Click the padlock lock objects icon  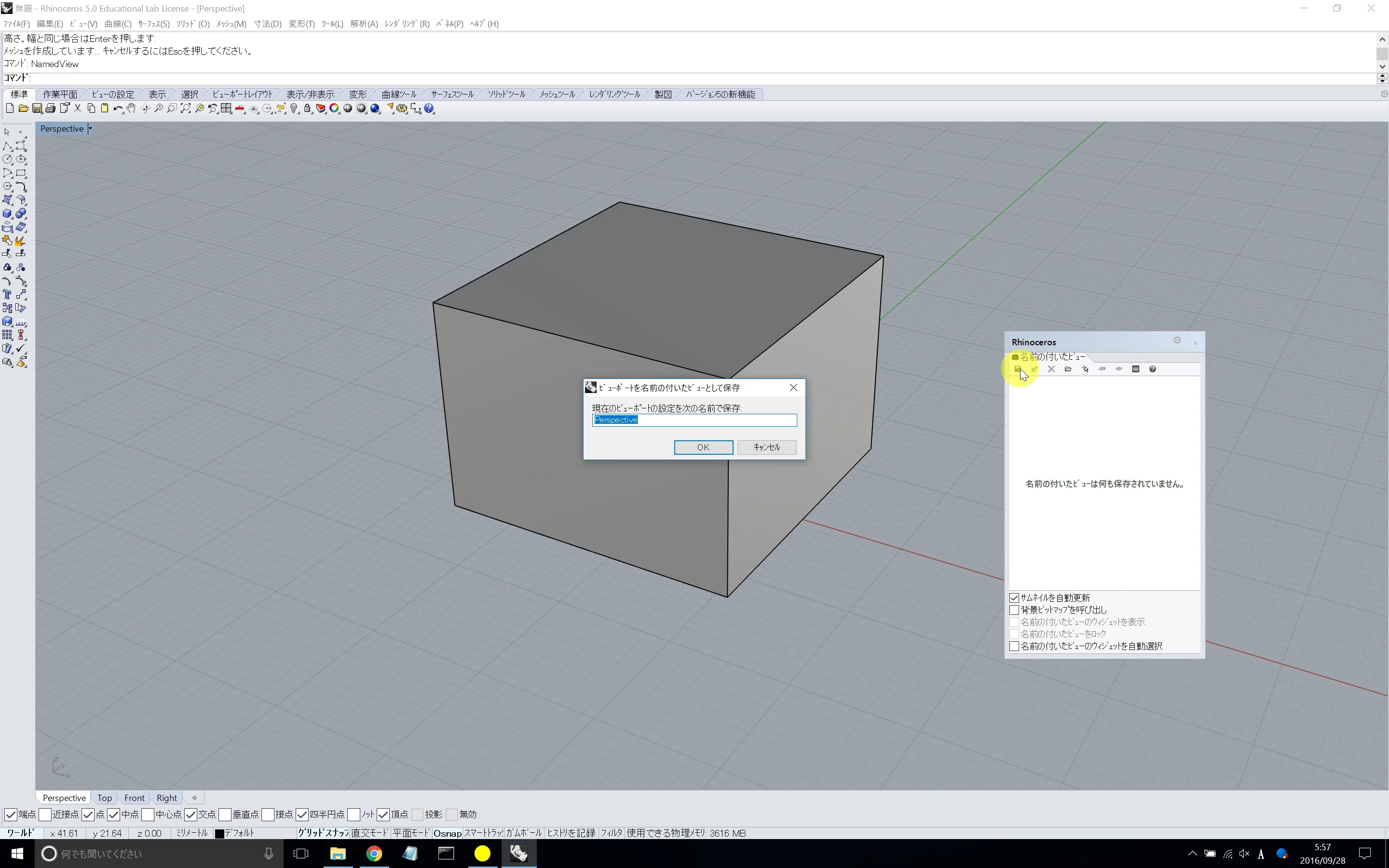(x=307, y=108)
